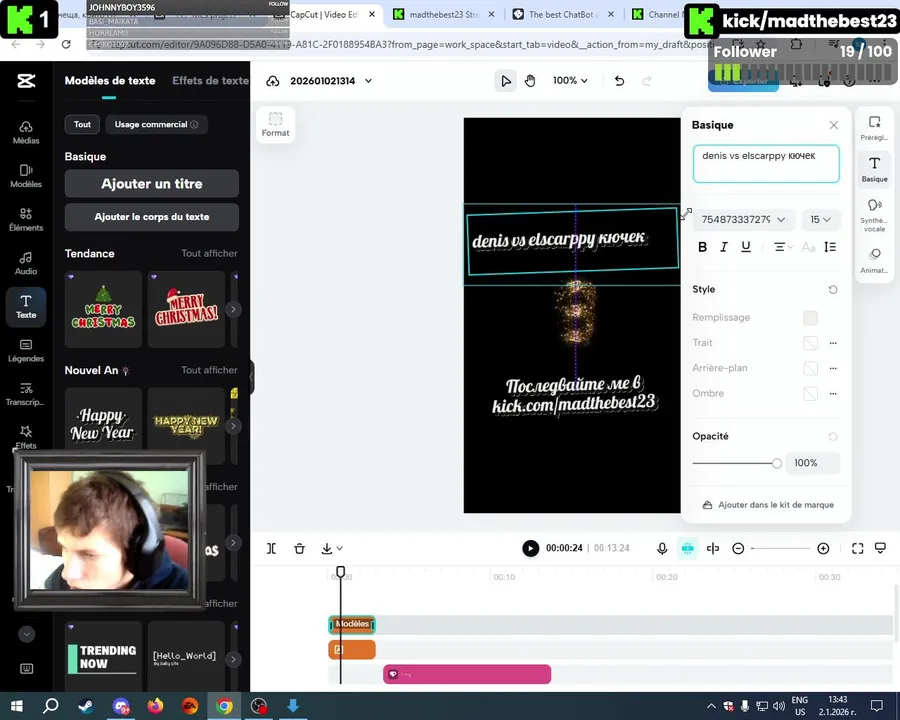
Task: Zoom in the timeline with plus
Action: click(x=823, y=549)
